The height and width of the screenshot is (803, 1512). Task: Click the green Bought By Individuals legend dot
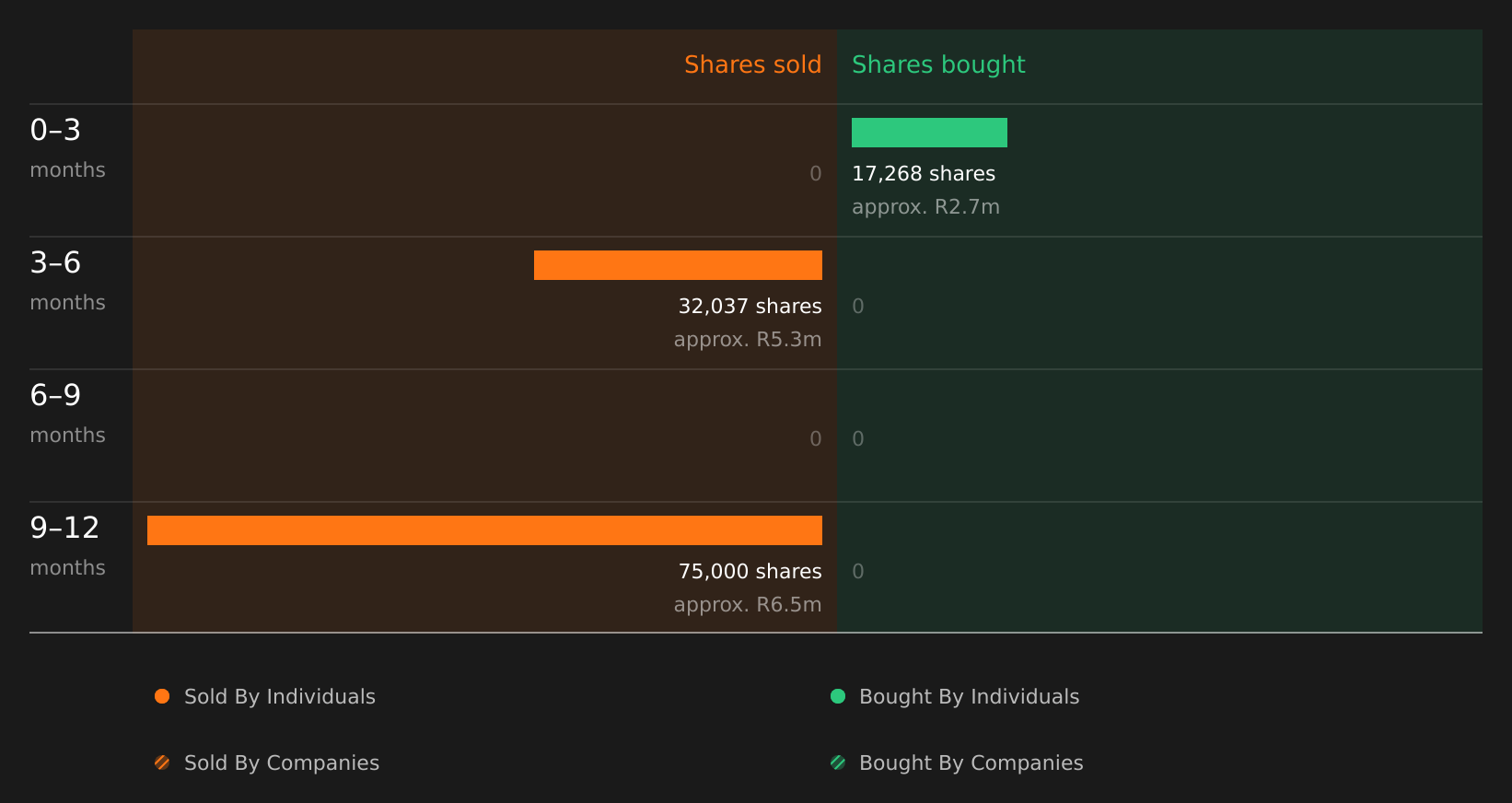(838, 696)
